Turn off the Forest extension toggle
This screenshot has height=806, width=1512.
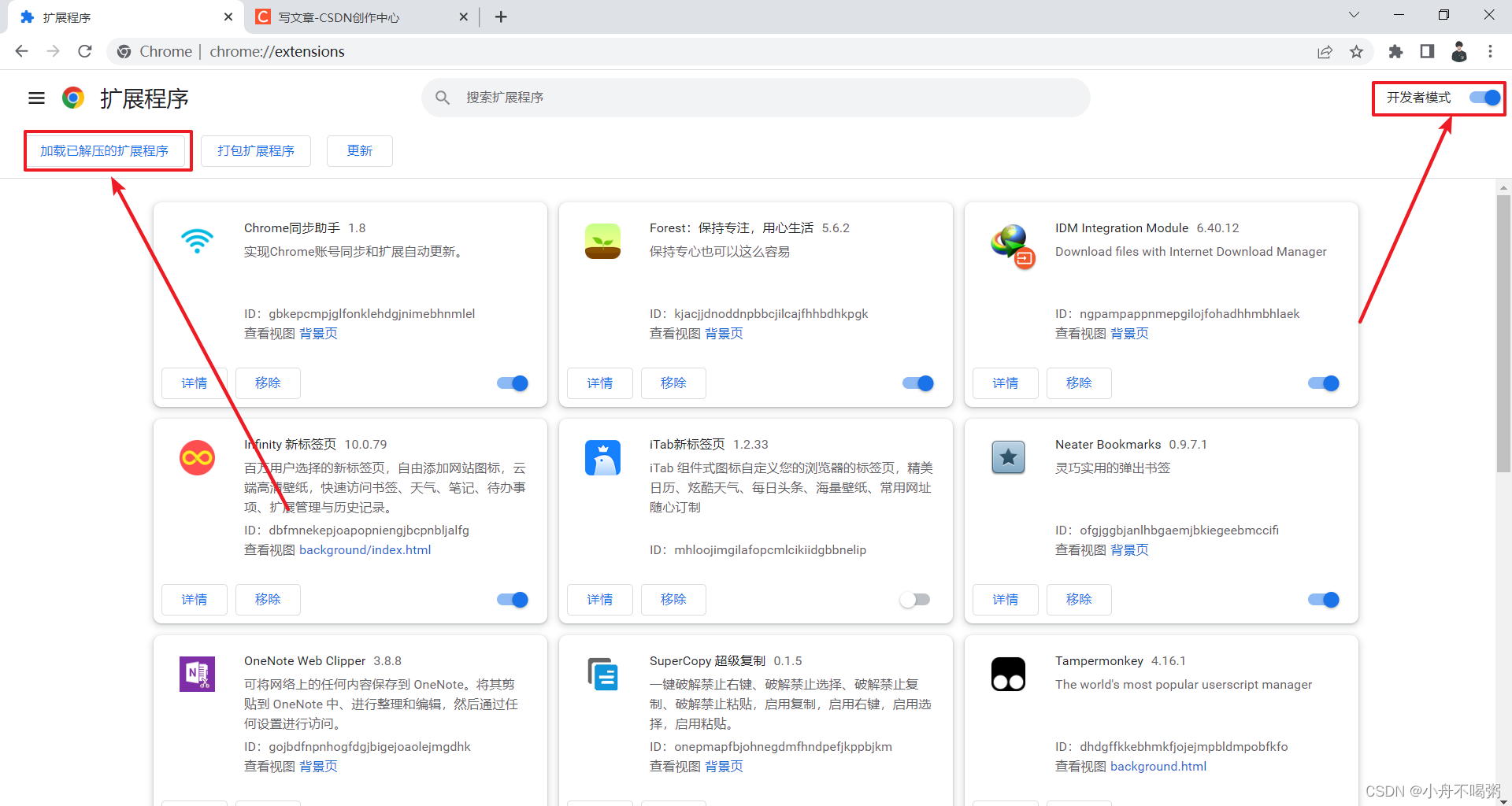[917, 383]
